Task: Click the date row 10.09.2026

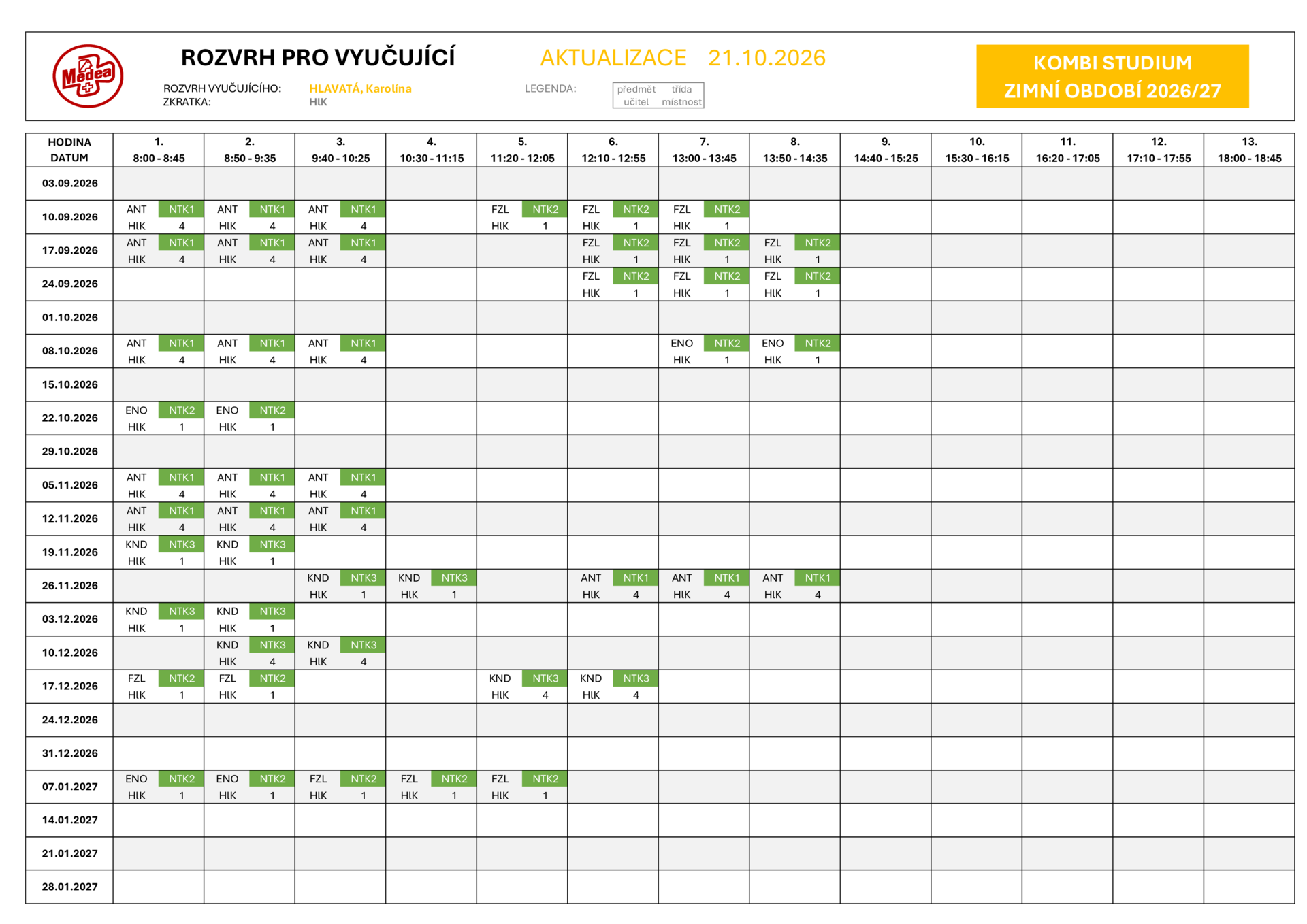Action: click(69, 217)
